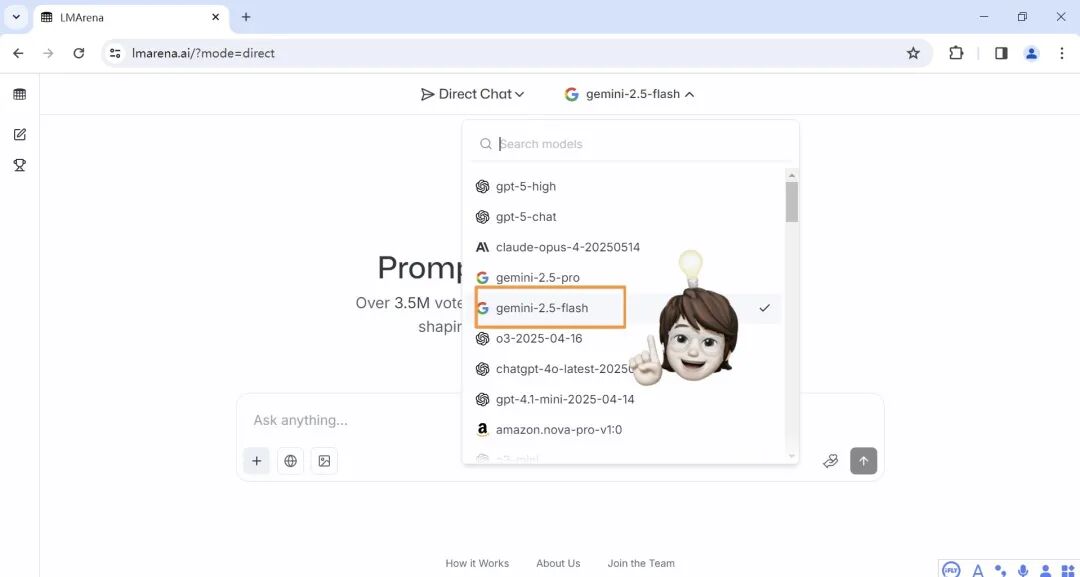Click the Join the Team link
Screen dimensions: 1080x577
pyautogui.click(x=641, y=563)
